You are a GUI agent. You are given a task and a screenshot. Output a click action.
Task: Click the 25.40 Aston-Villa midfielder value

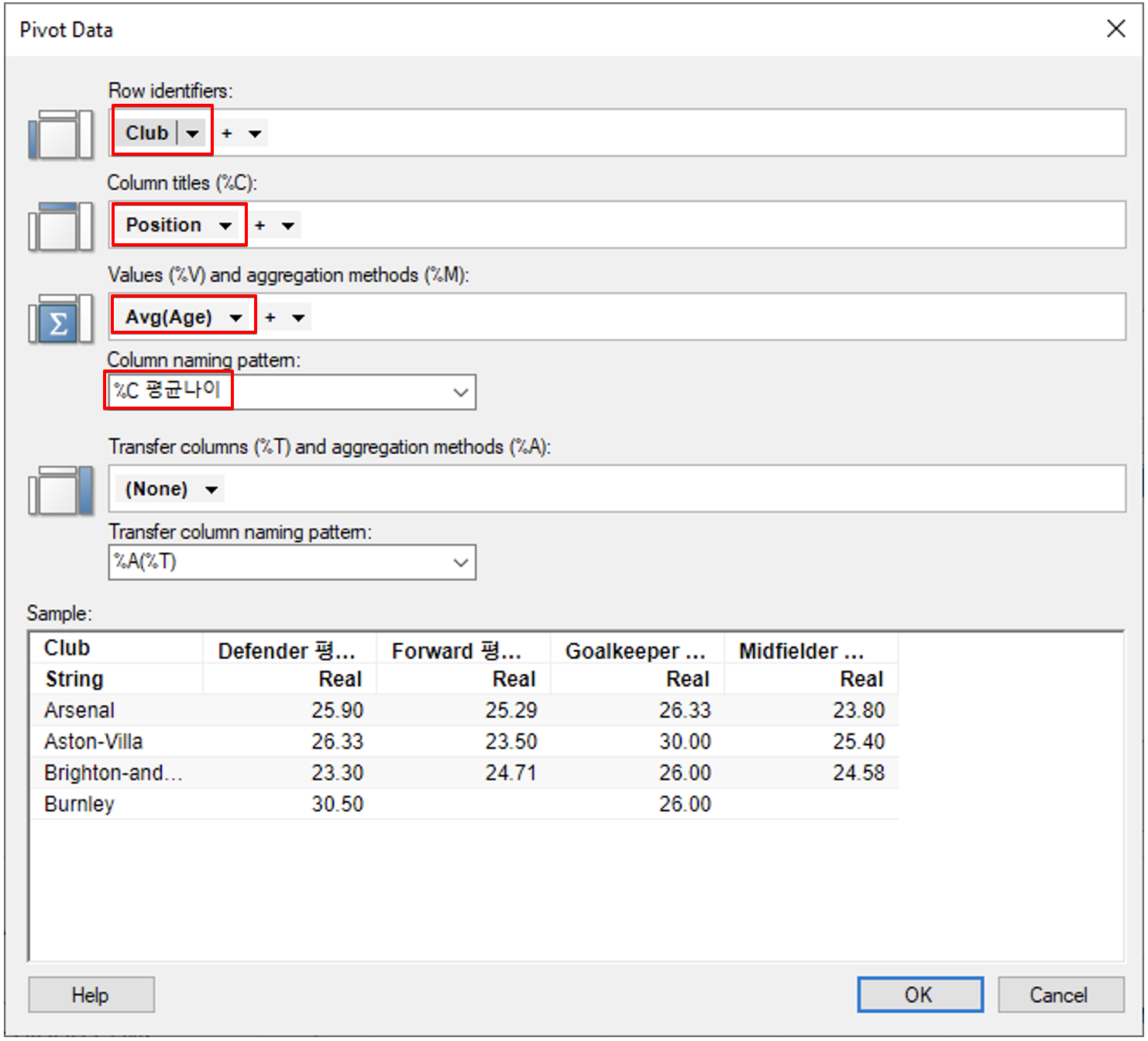[859, 742]
